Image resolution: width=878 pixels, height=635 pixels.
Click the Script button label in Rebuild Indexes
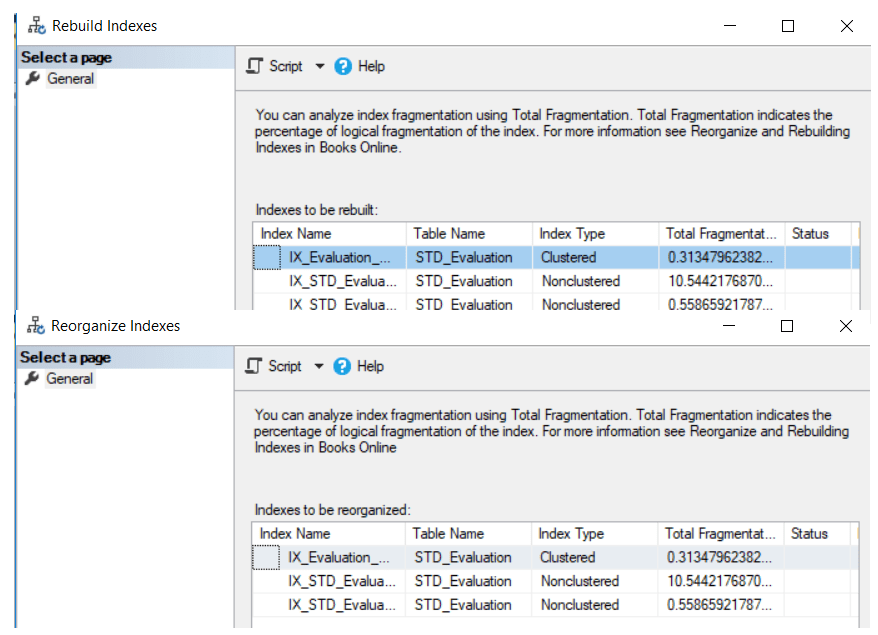point(286,66)
